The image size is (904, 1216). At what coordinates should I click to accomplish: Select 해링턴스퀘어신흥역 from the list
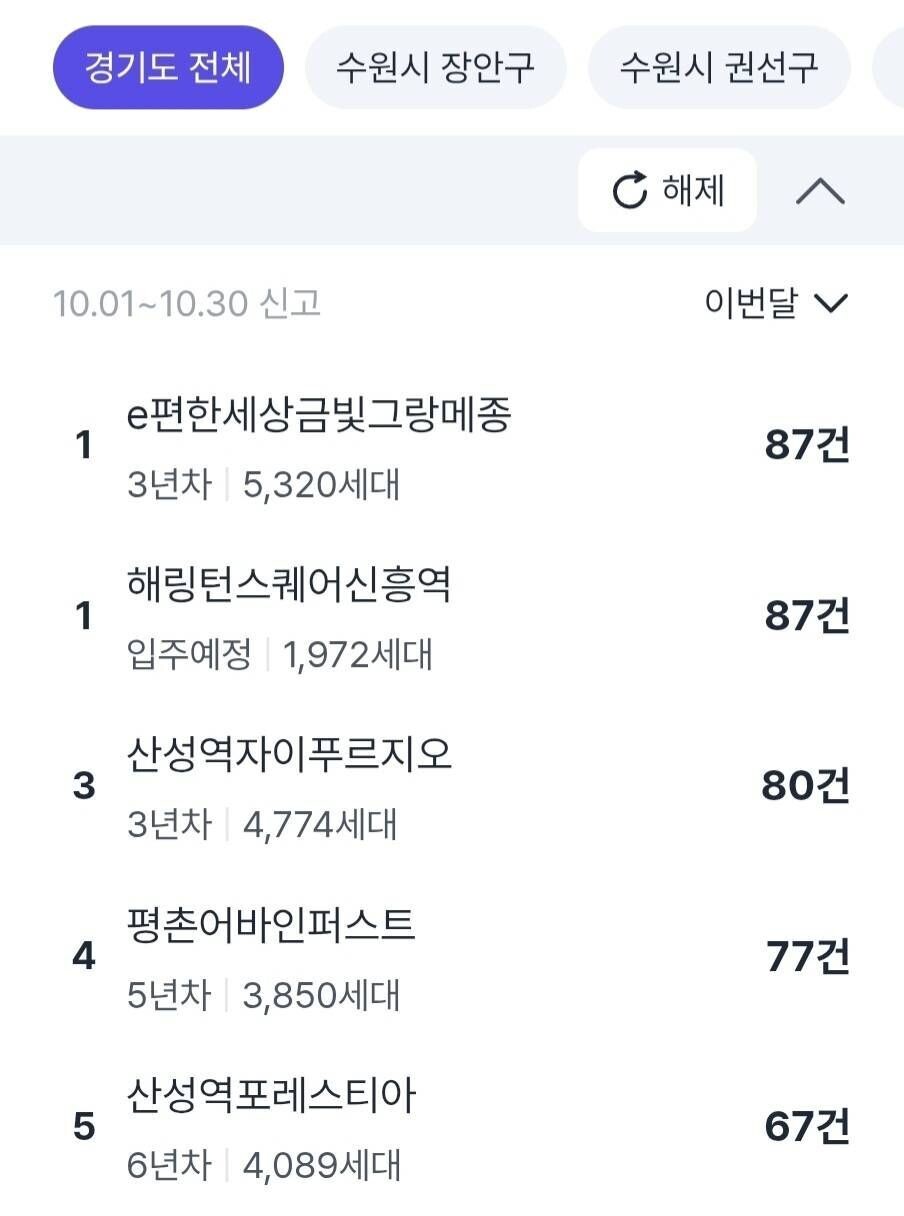(288, 587)
